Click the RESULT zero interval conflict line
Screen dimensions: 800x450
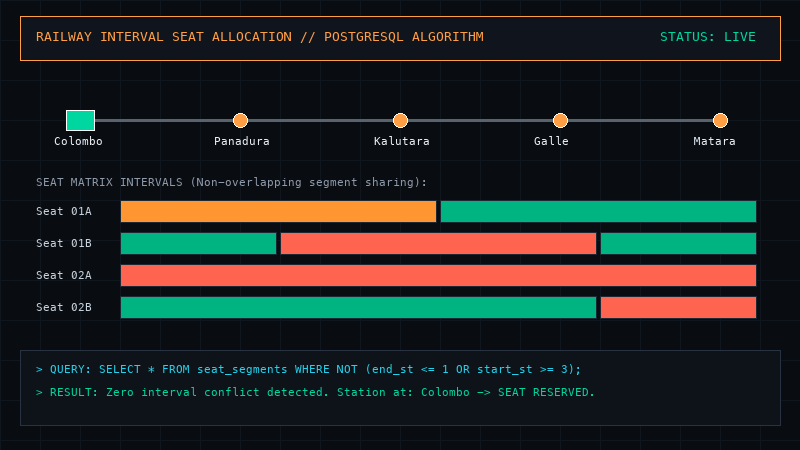315,392
